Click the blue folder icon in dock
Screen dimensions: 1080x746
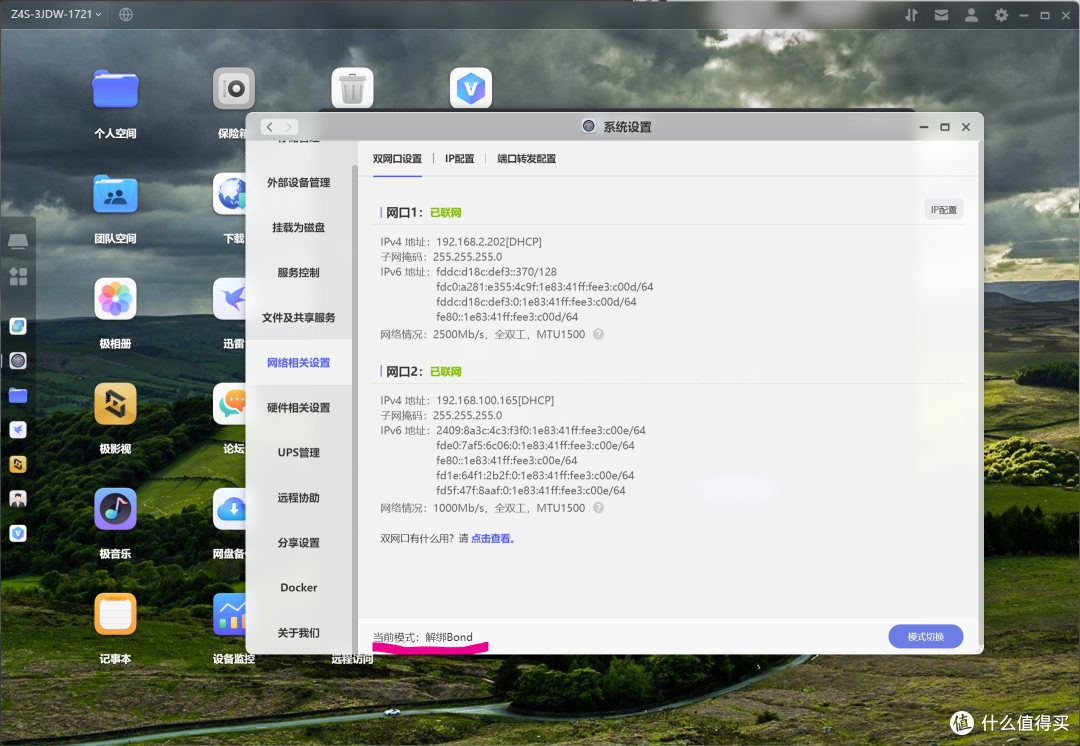(x=18, y=395)
